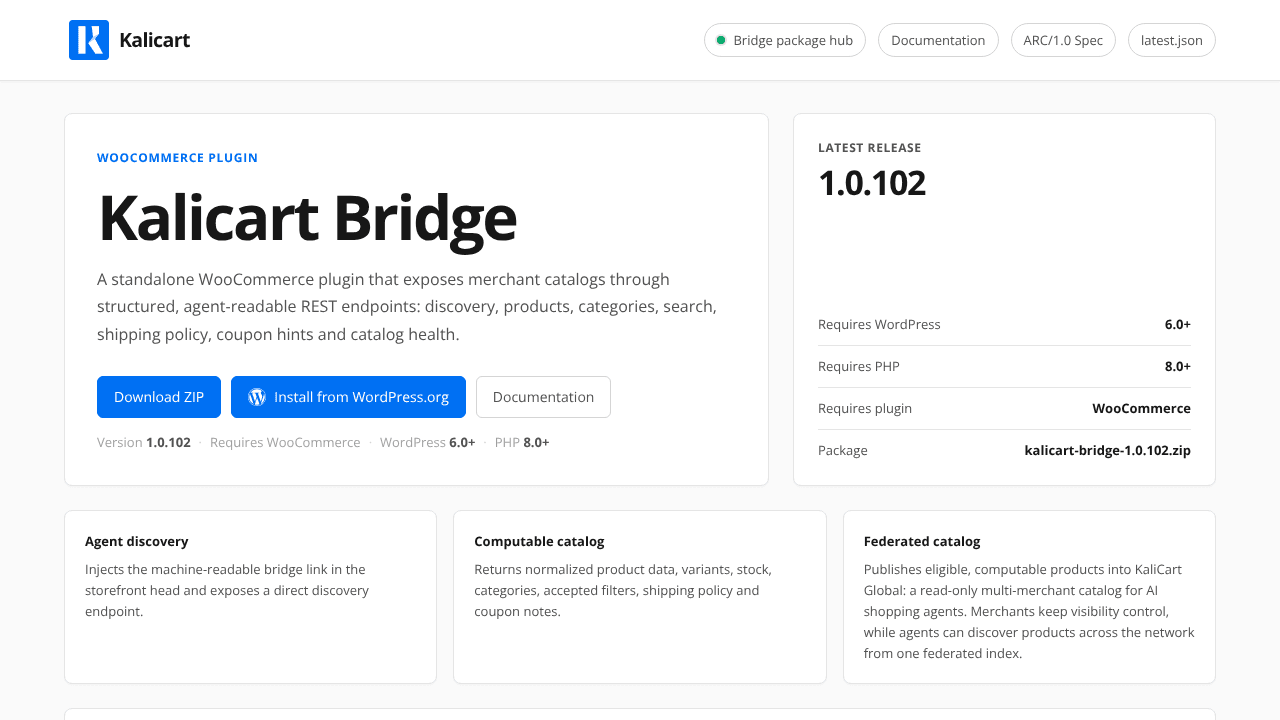The image size is (1280, 720).
Task: Click the Federated catalog card title
Action: 922,541
